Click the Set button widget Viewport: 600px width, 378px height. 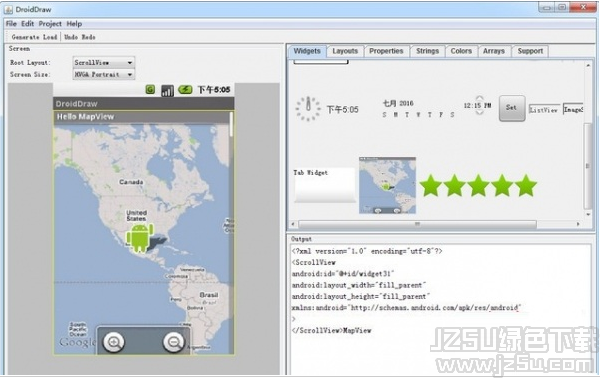click(x=512, y=108)
